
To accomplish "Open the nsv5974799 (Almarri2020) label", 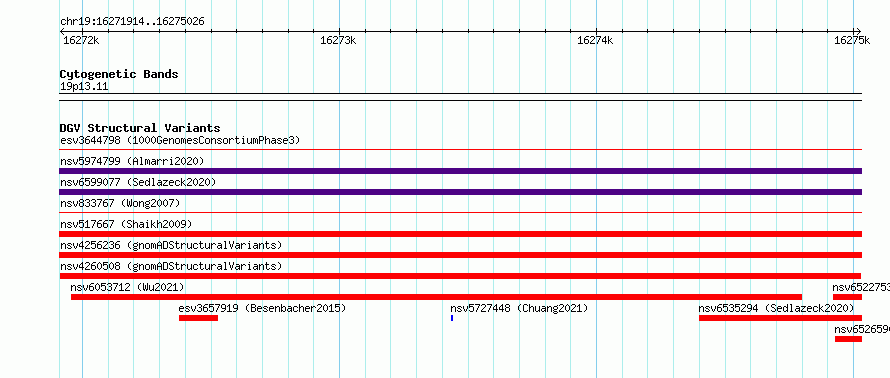I will coord(132,161).
